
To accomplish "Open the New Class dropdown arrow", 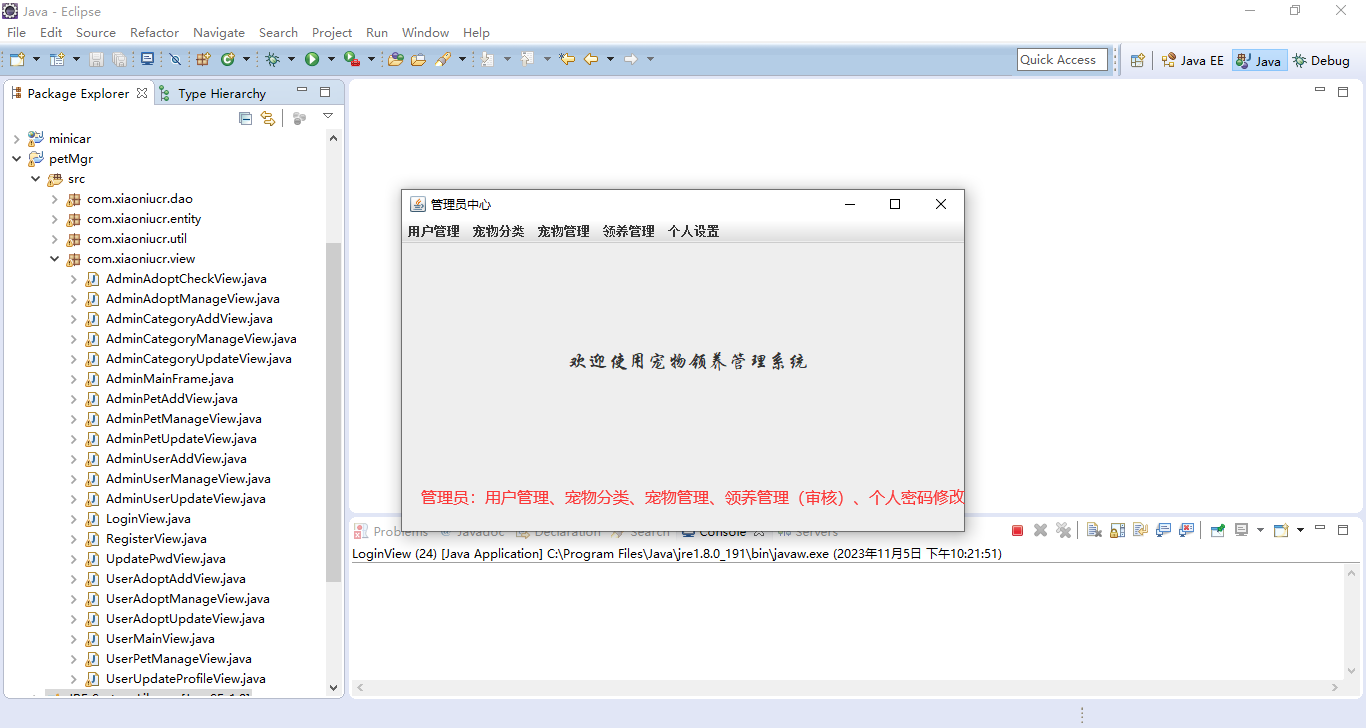I will 246,60.
